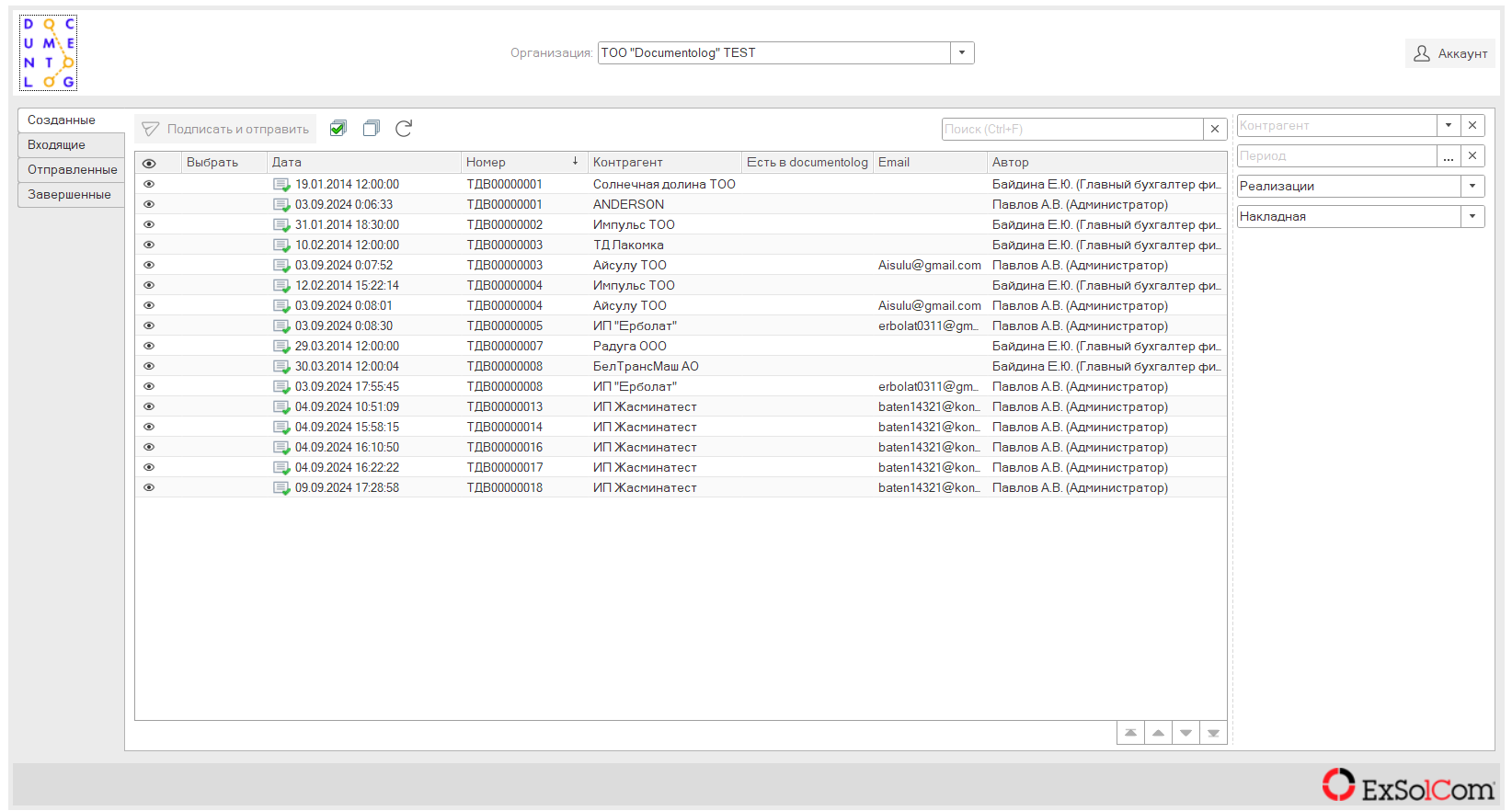Viewport: 1512px width, 811px height.
Task: Click the uncheck-all documents icon
Action: click(372, 129)
